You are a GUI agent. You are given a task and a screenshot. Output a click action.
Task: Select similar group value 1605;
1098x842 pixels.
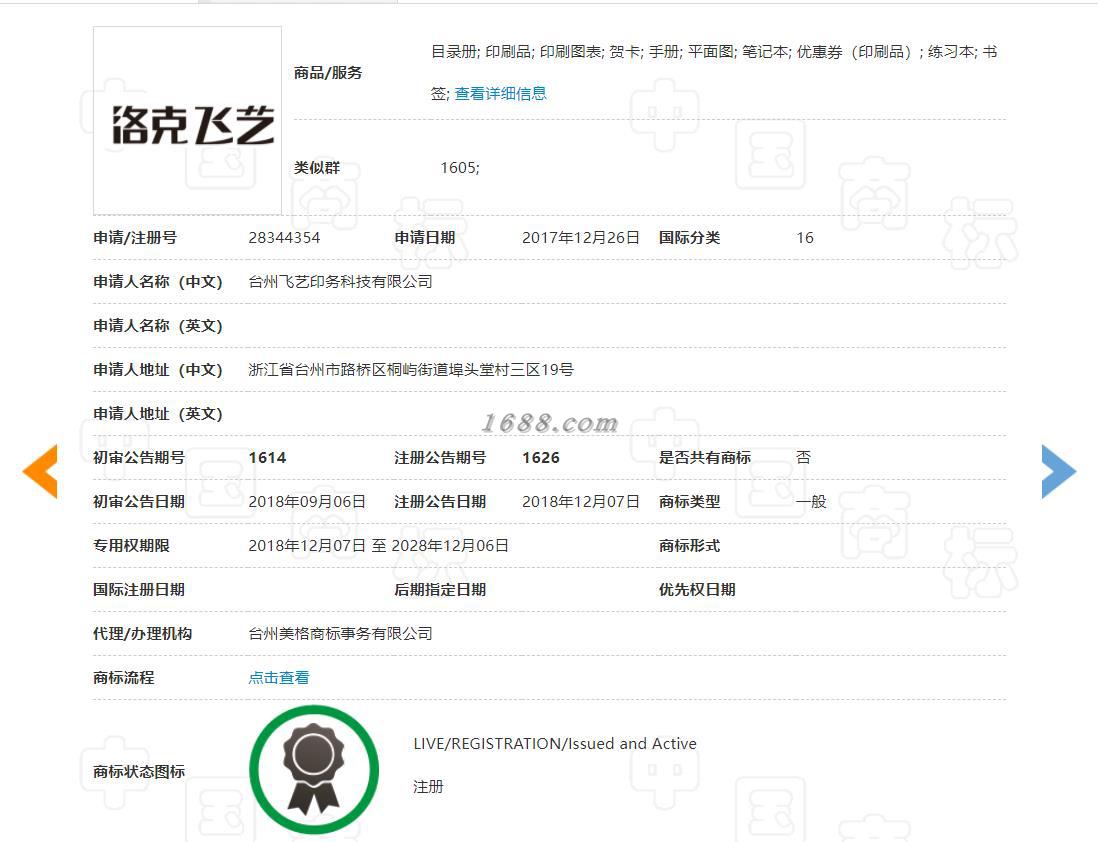(x=460, y=168)
